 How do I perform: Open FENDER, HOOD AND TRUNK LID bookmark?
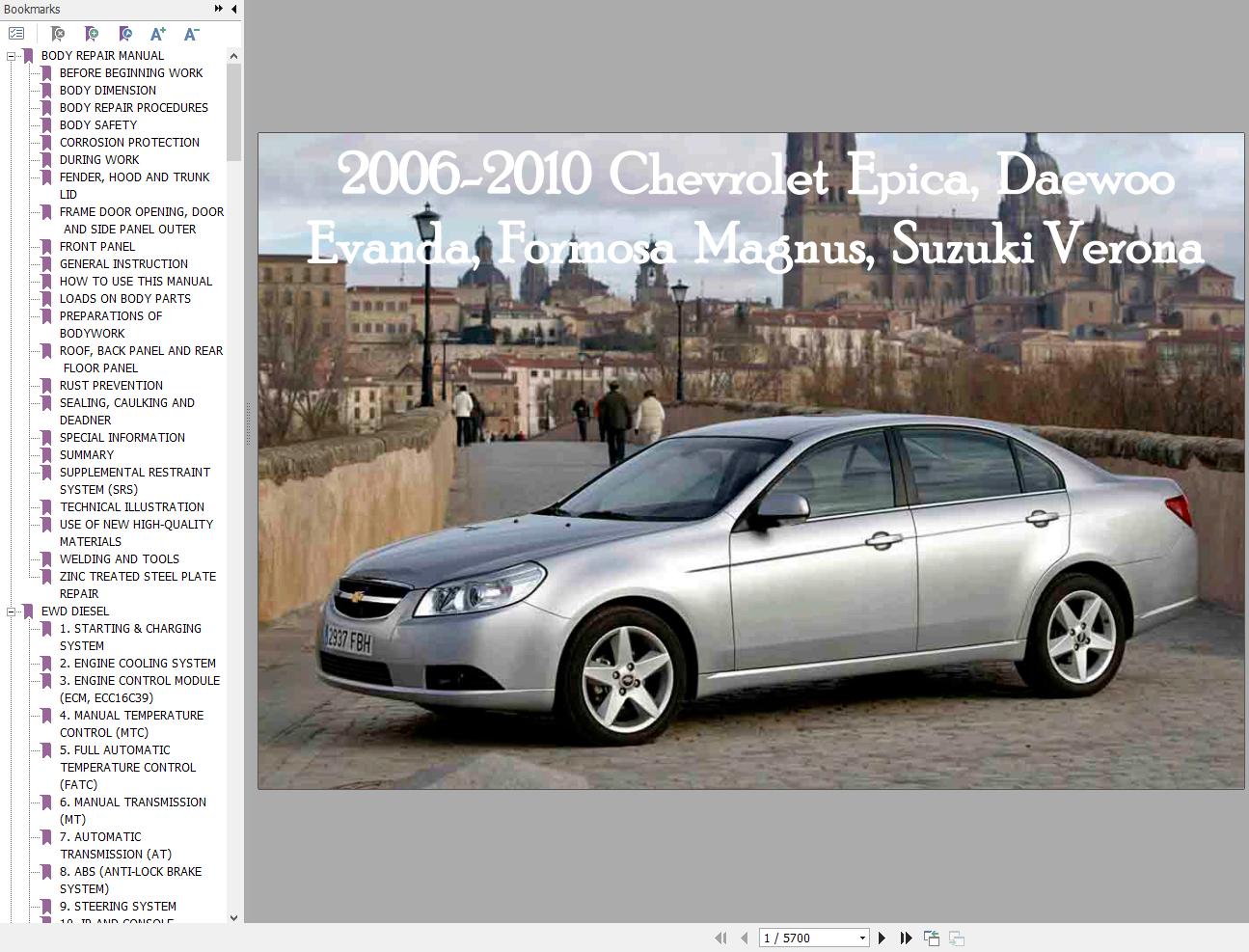[x=134, y=186]
